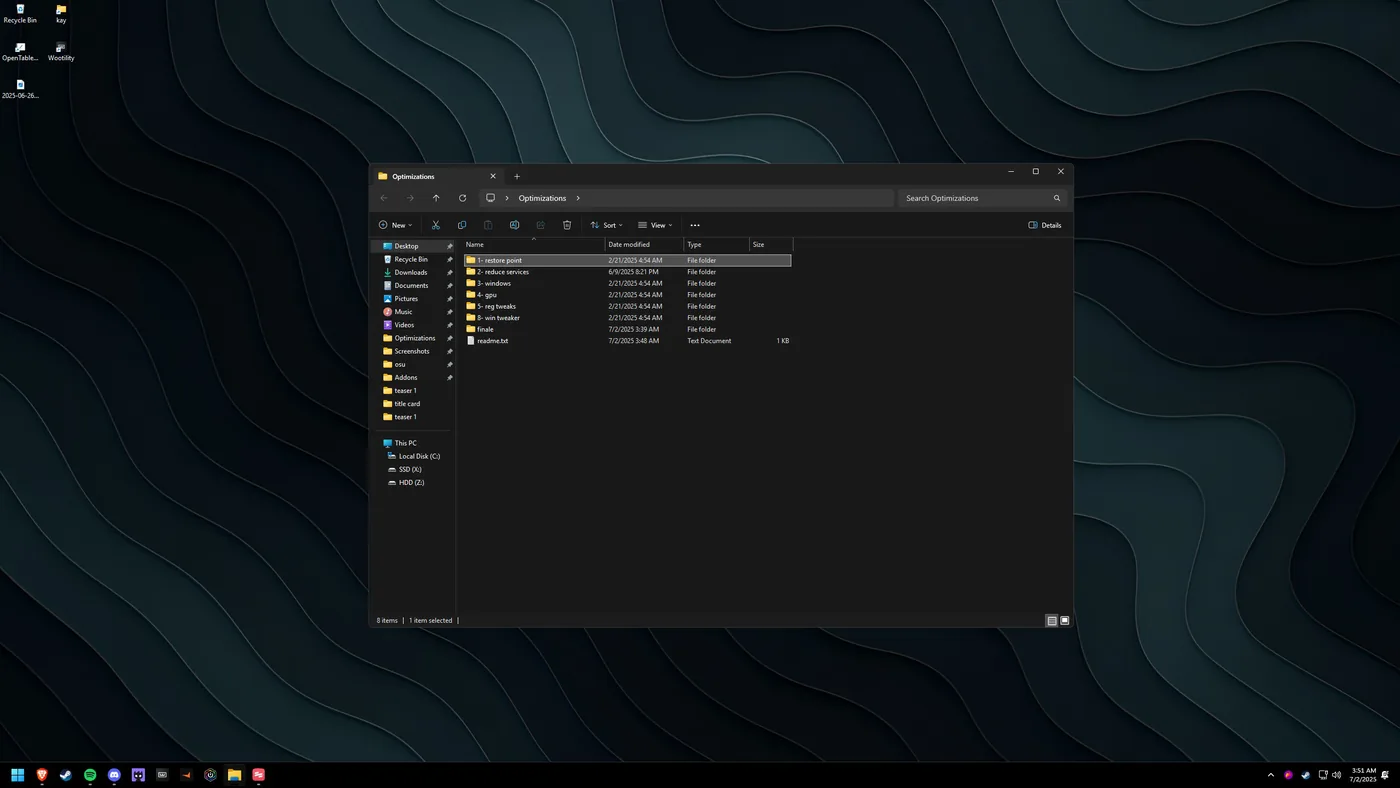The width and height of the screenshot is (1400, 788).
Task: Click the Optimizations breadcrumb in the address bar
Action: click(542, 198)
